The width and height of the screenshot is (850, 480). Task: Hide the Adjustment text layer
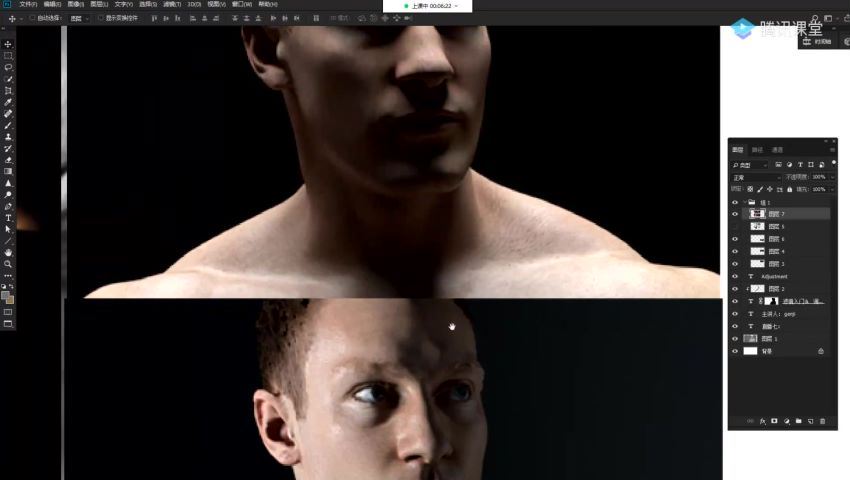click(735, 277)
